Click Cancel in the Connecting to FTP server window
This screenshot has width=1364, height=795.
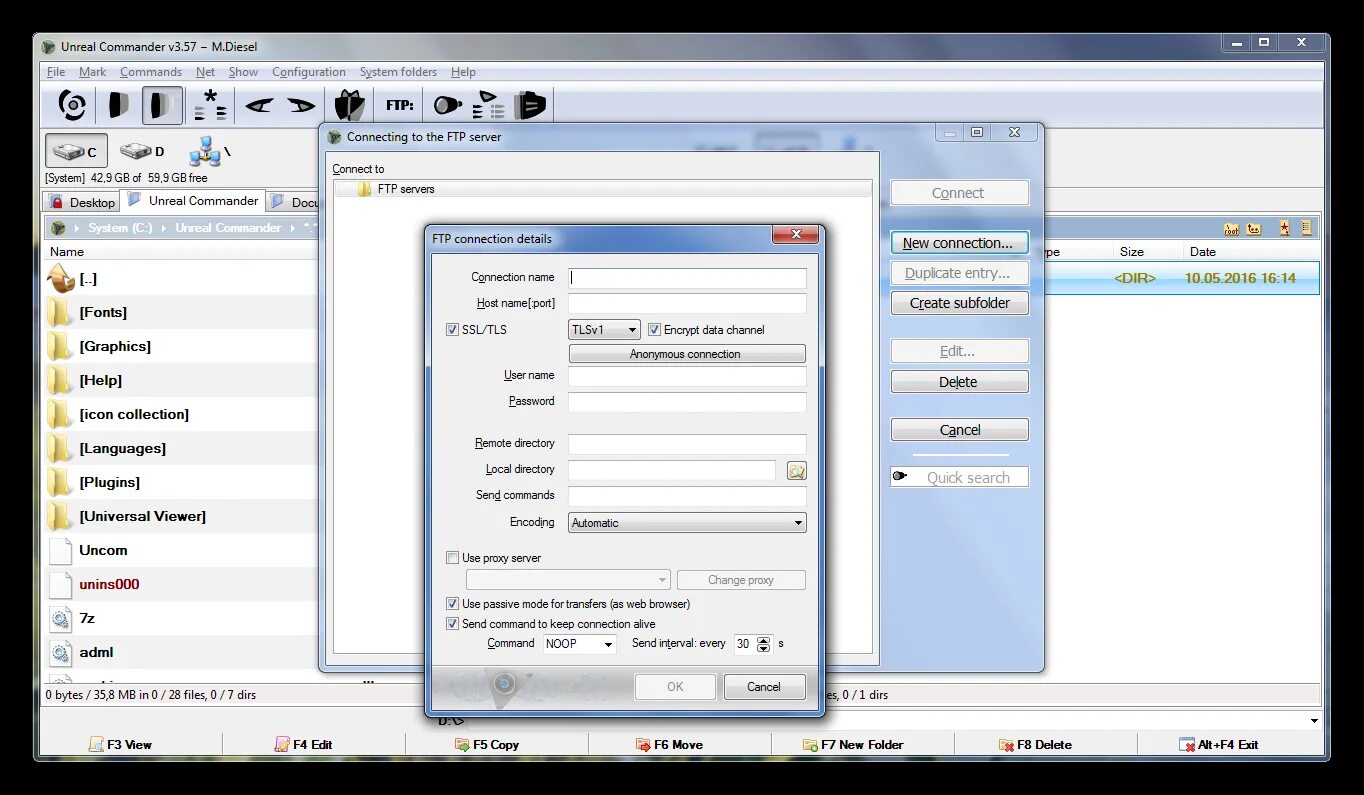[960, 430]
